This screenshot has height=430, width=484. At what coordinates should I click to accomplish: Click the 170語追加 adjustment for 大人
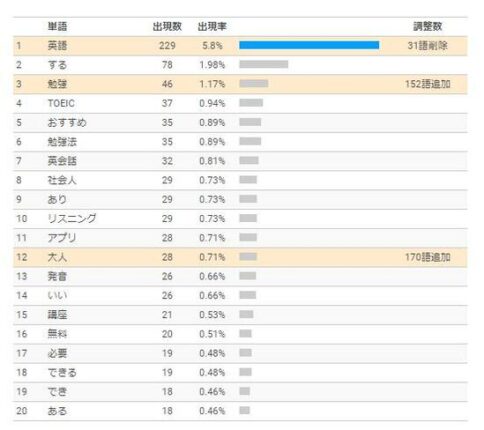[x=428, y=257]
